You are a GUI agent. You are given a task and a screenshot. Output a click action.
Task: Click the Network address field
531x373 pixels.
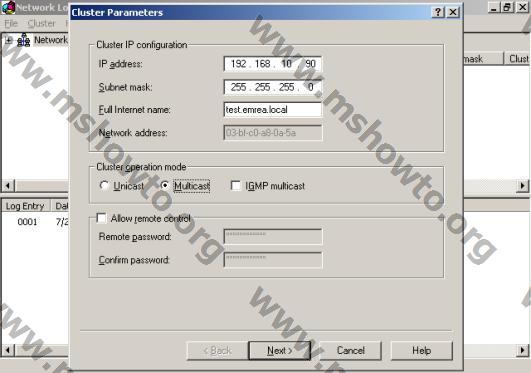tap(273, 133)
